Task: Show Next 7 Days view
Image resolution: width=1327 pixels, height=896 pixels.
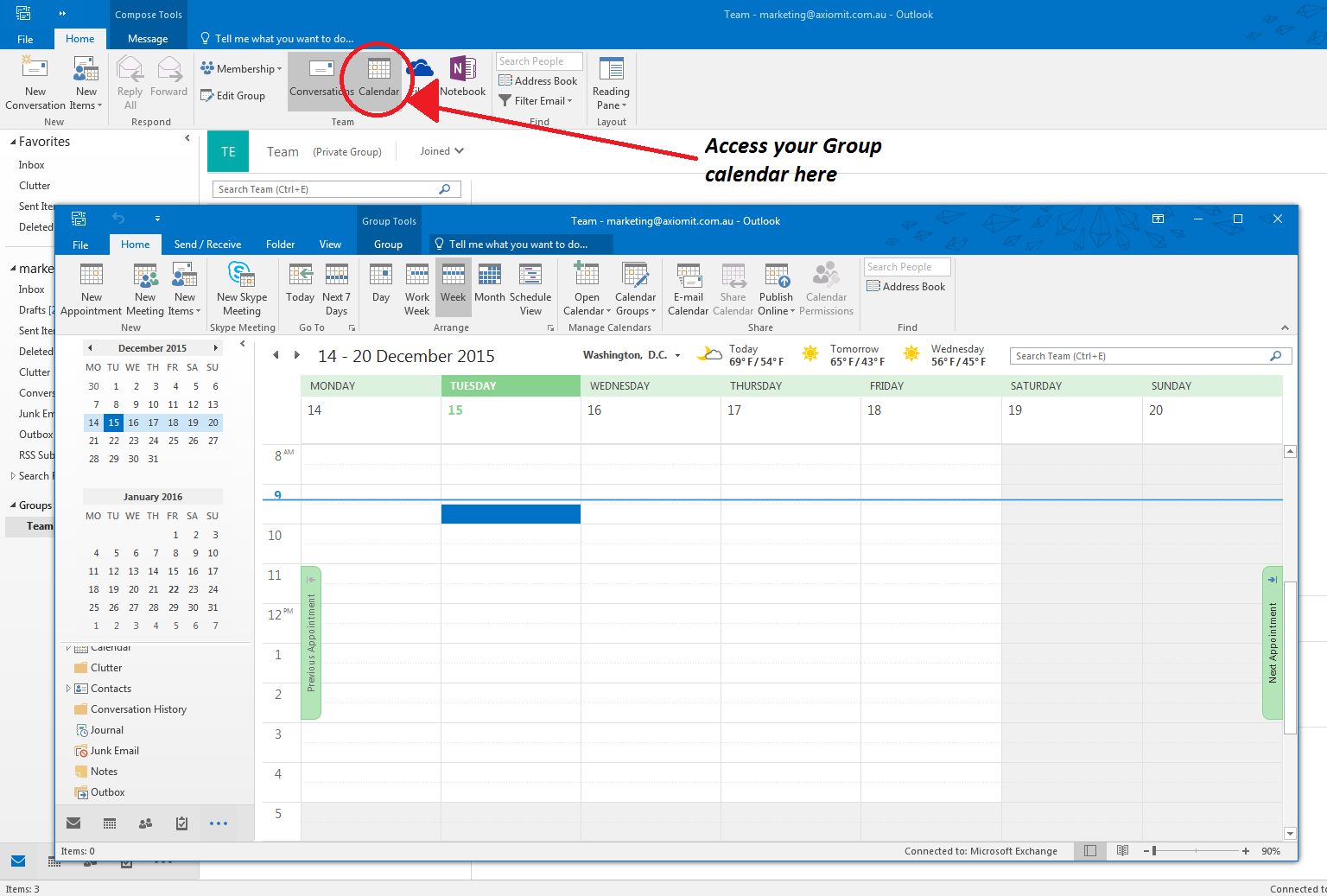Action: coord(336,289)
